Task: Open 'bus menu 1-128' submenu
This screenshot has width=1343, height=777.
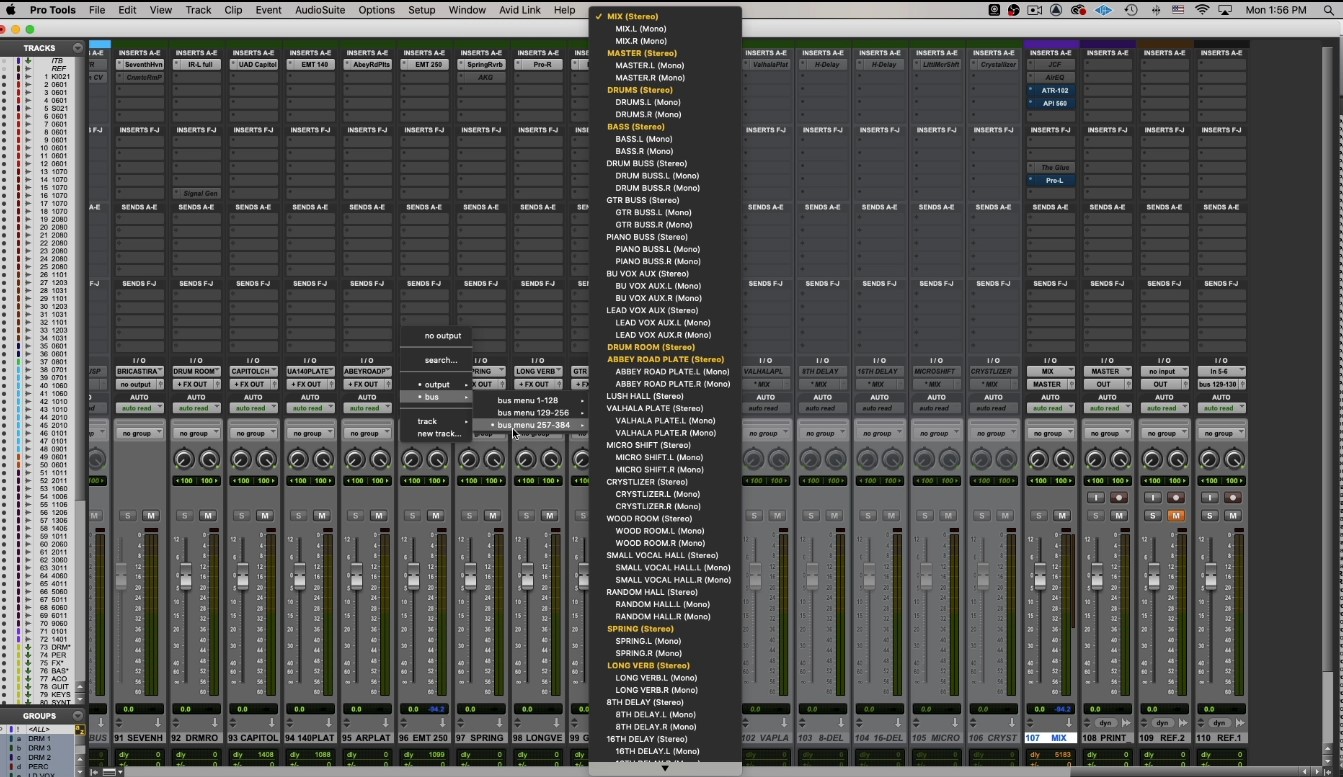Action: tap(531, 400)
